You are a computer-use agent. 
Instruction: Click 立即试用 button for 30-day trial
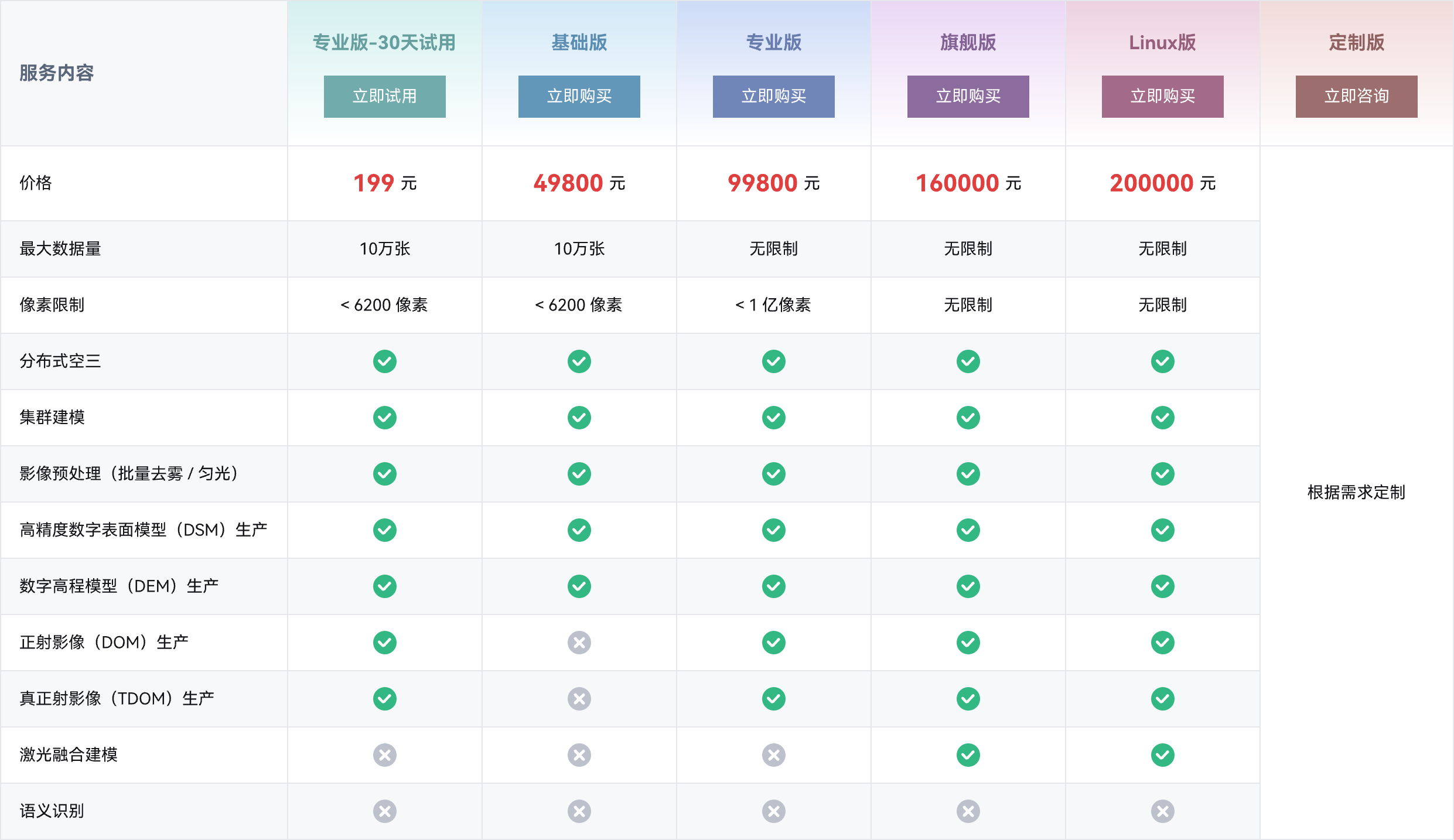[x=384, y=97]
